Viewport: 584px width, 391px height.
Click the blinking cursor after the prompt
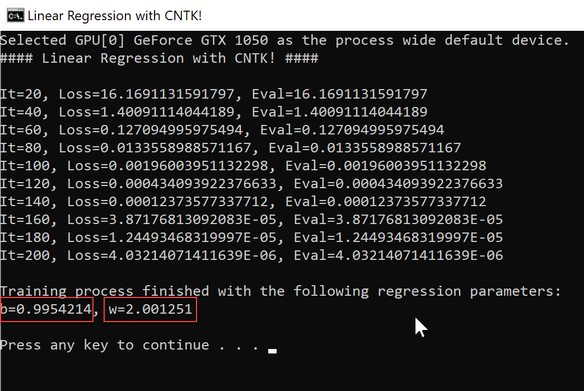point(272,351)
